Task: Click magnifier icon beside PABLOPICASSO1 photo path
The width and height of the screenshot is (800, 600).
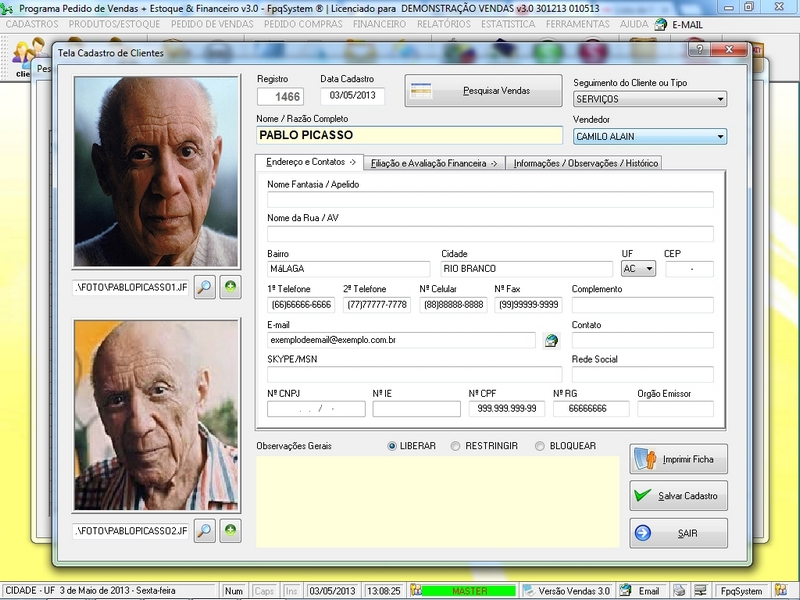Action: 204,287
